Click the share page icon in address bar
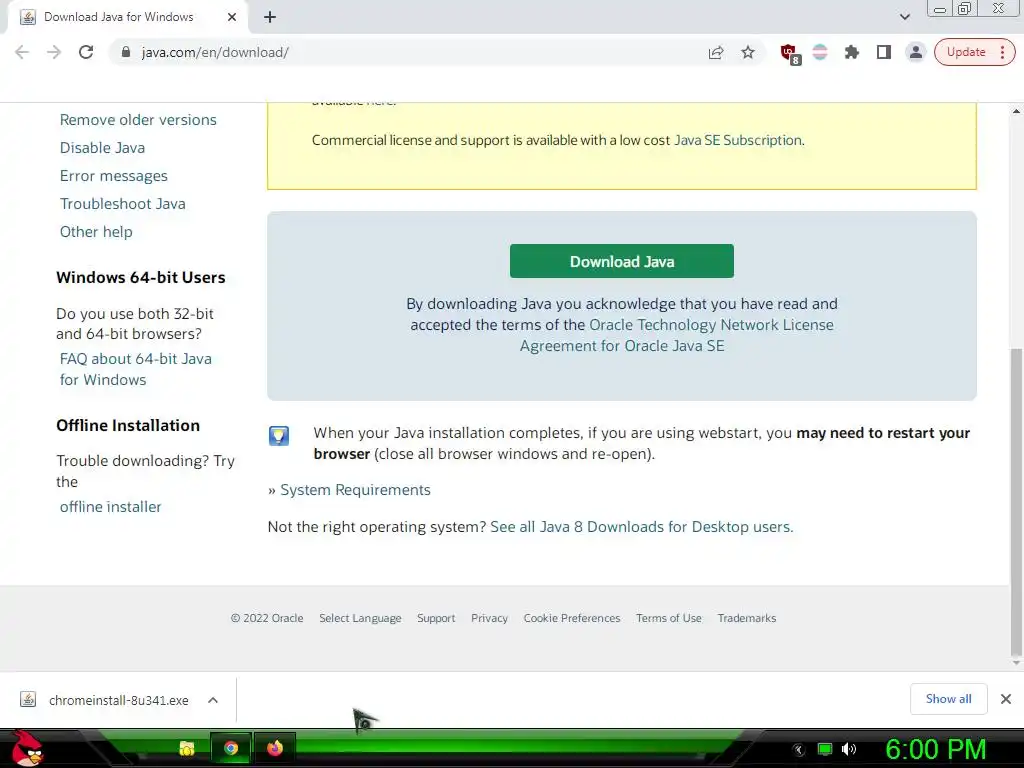The image size is (1024, 768). (716, 52)
